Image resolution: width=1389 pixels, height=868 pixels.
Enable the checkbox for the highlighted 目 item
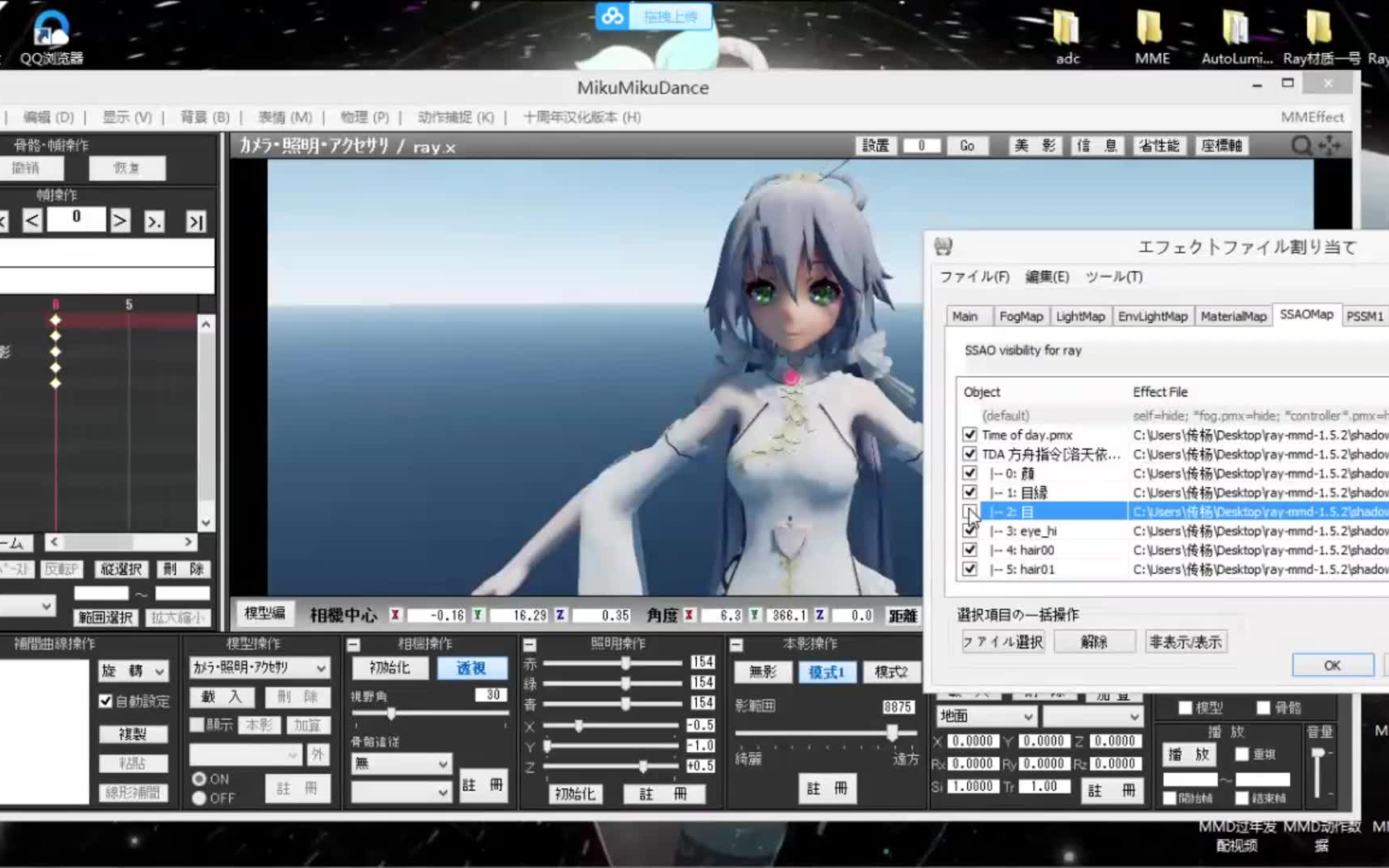tap(970, 511)
